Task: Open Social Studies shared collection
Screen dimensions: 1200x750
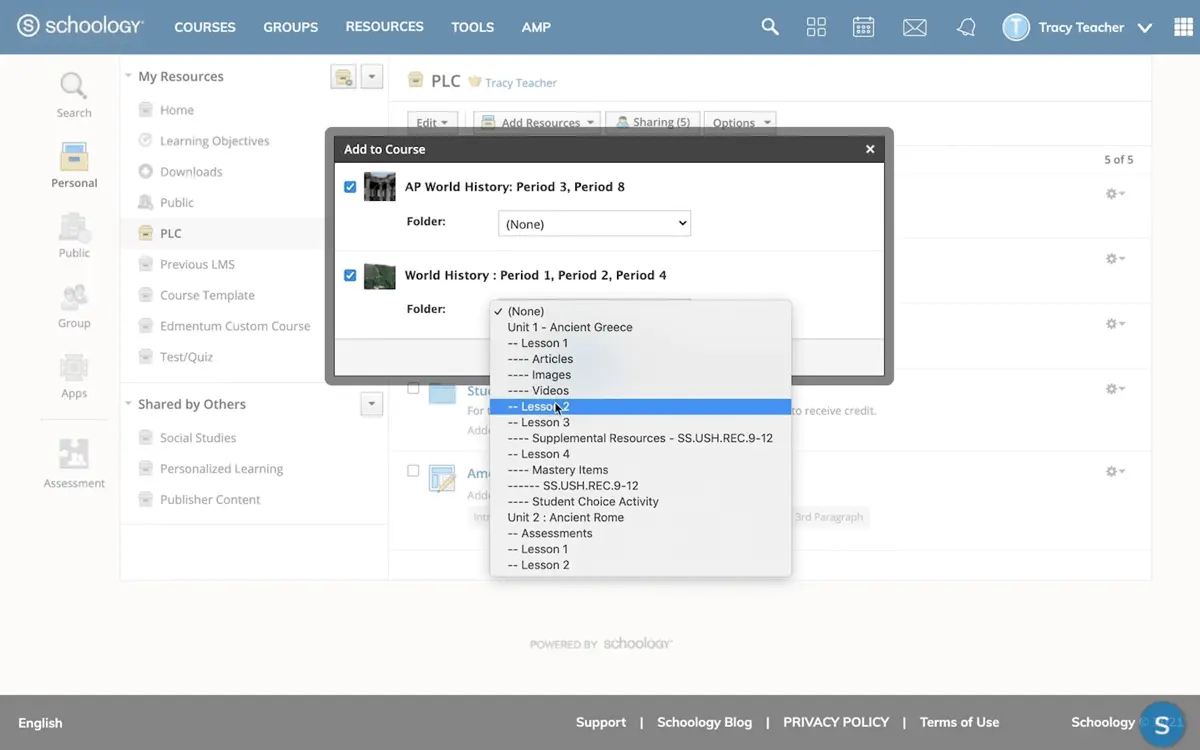Action: (x=198, y=438)
